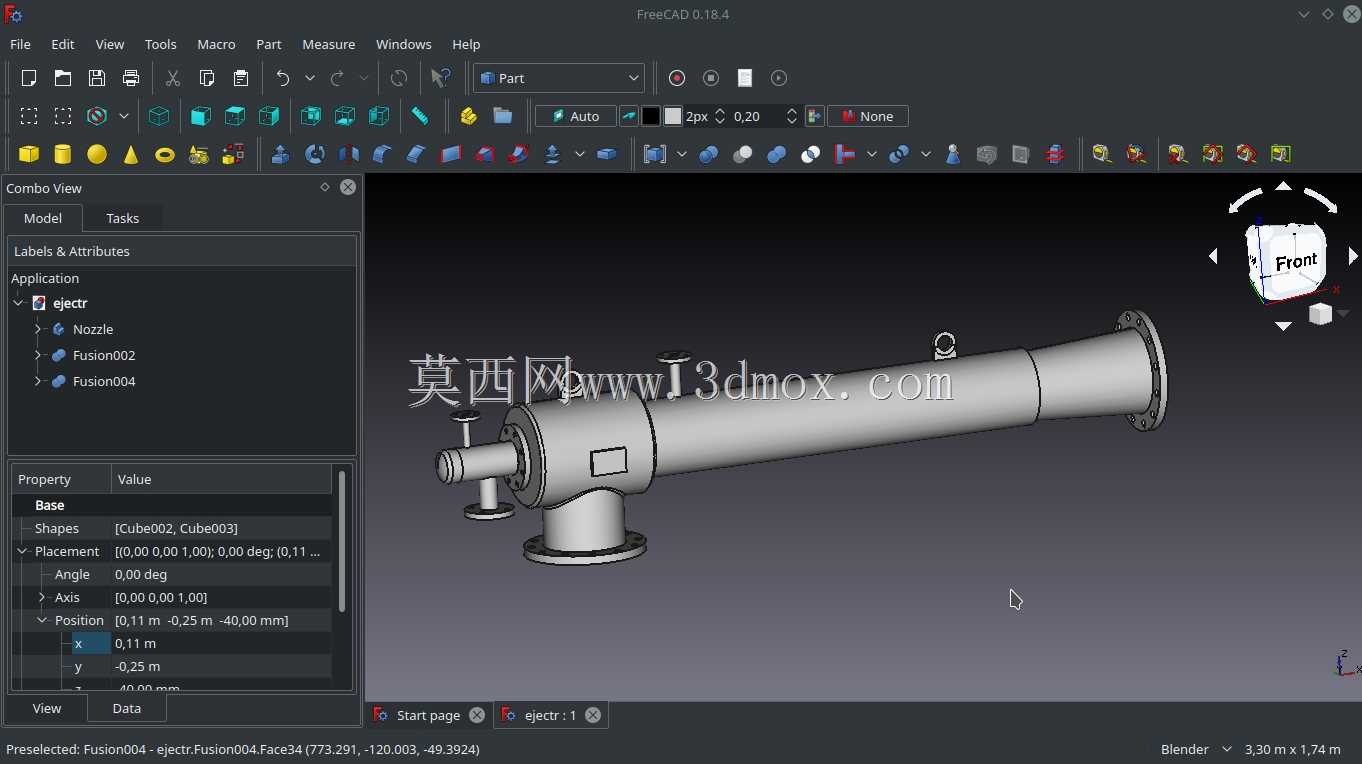Expand the Axis property row

tap(42, 597)
